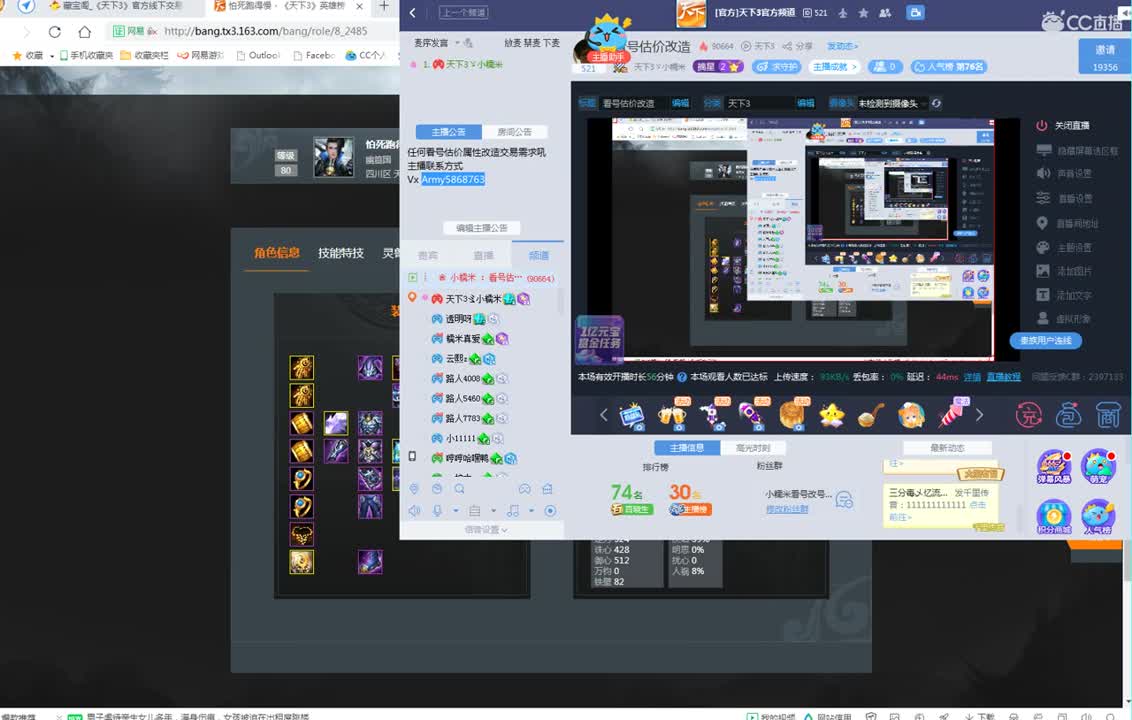Click the 修改粉丝群 link

click(x=787, y=508)
